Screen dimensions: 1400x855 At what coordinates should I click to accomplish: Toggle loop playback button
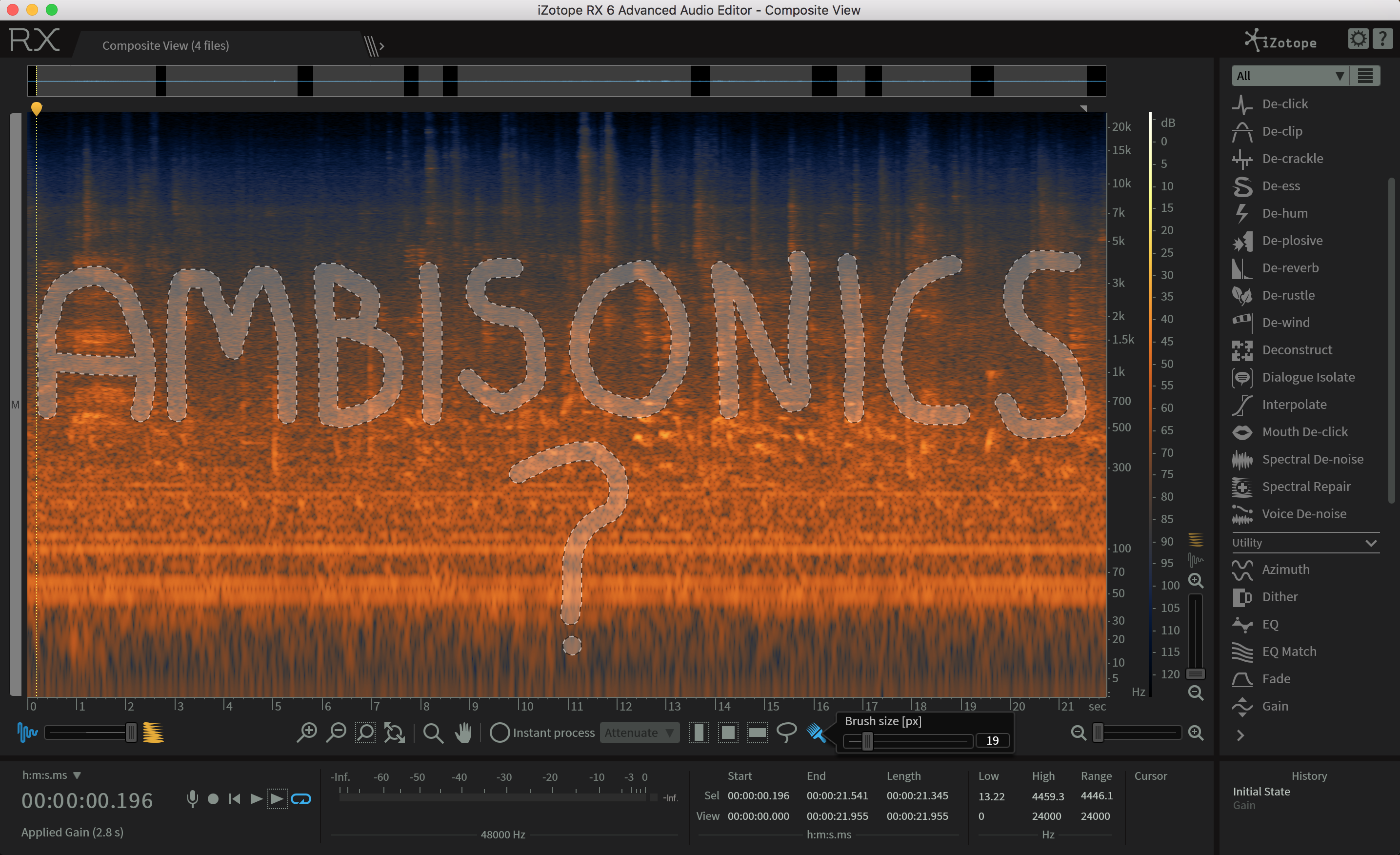(300, 799)
